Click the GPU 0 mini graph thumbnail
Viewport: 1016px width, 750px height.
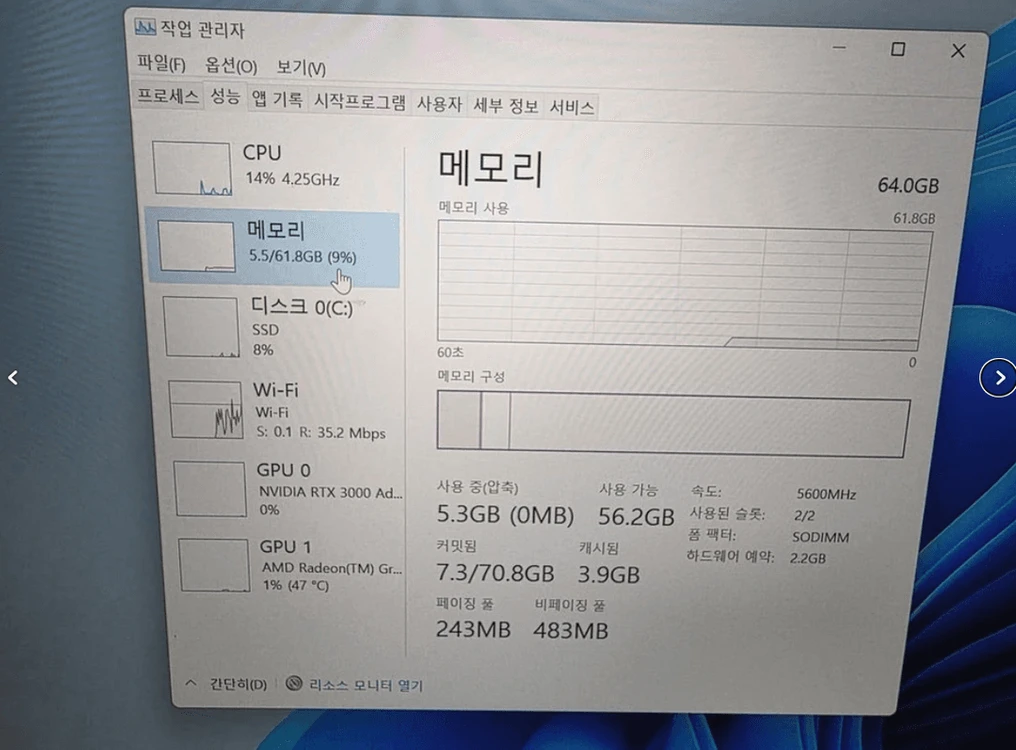211,489
